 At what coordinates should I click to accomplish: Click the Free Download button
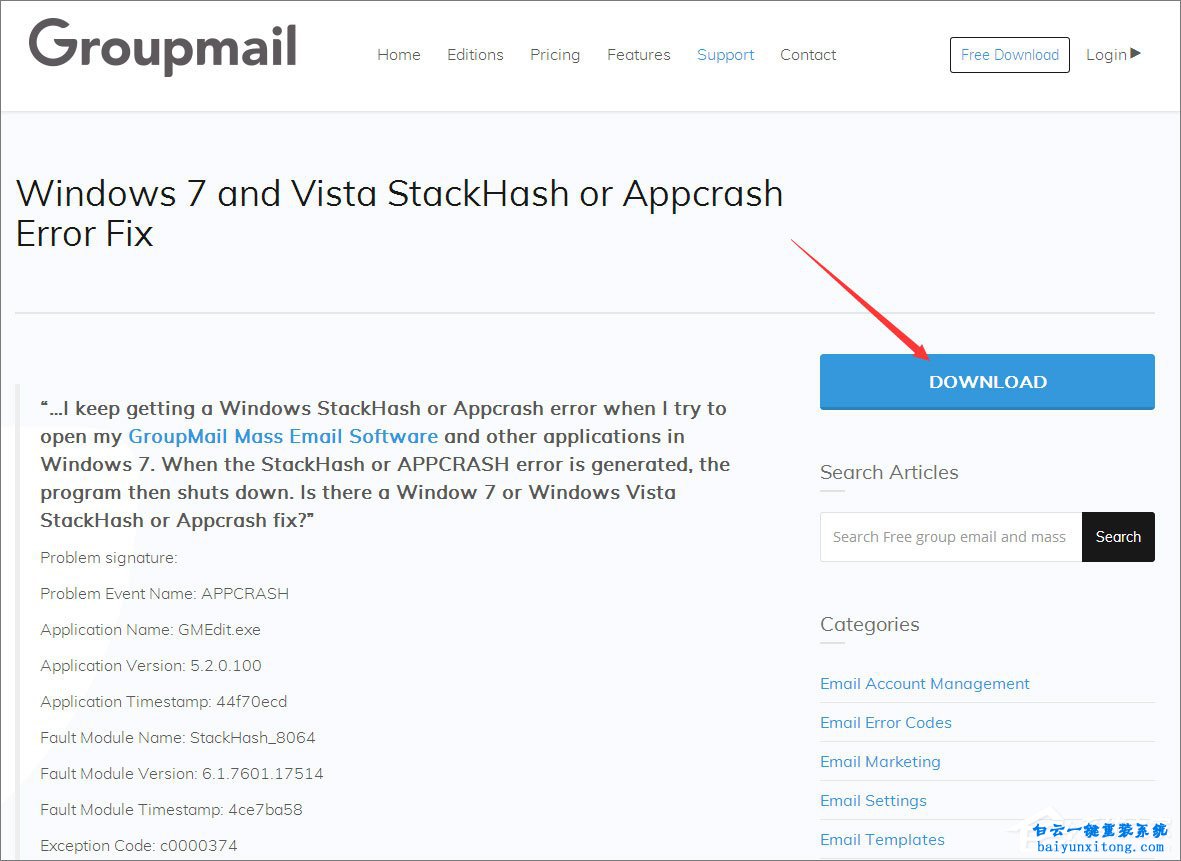[x=1009, y=55]
